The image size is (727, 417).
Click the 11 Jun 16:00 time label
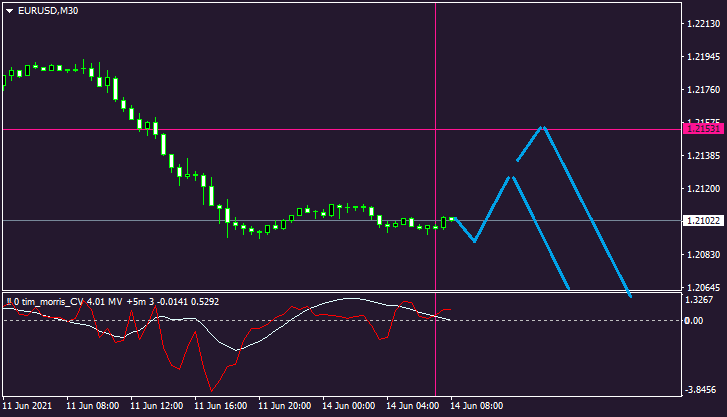coord(220,407)
